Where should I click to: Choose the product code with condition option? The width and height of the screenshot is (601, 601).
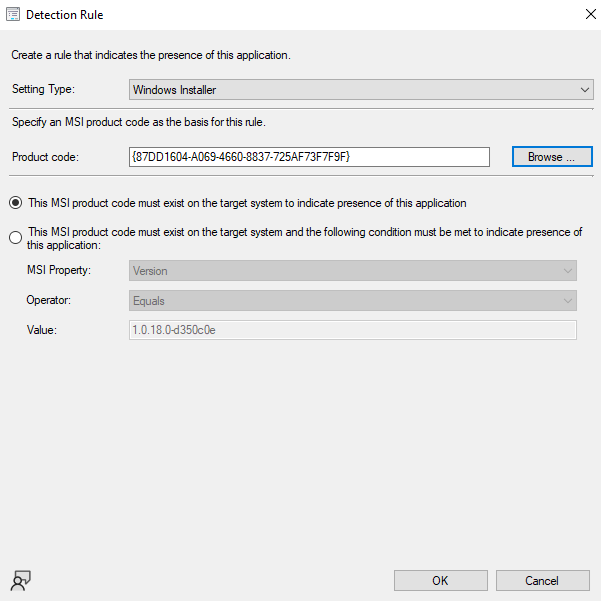[x=16, y=238]
